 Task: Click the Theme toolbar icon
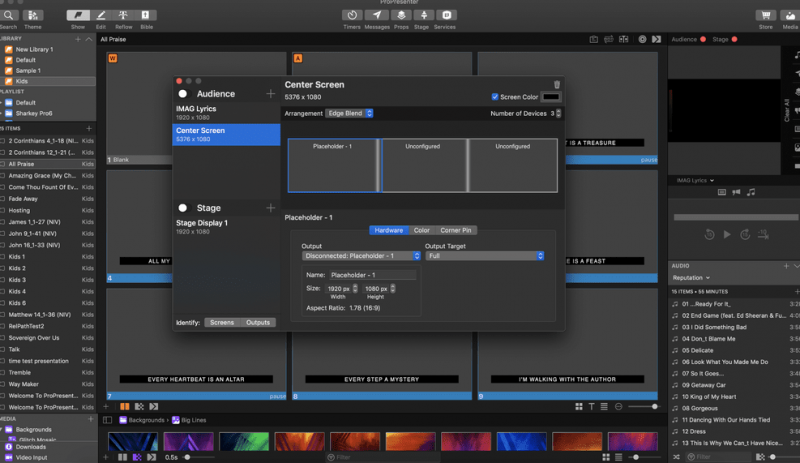point(33,15)
